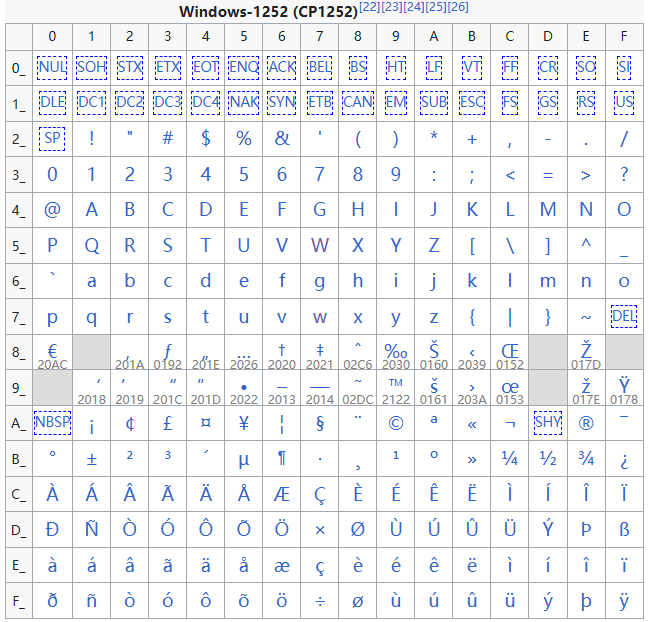Click the capital W letter
Screen dimensions: 649x622
pos(320,245)
